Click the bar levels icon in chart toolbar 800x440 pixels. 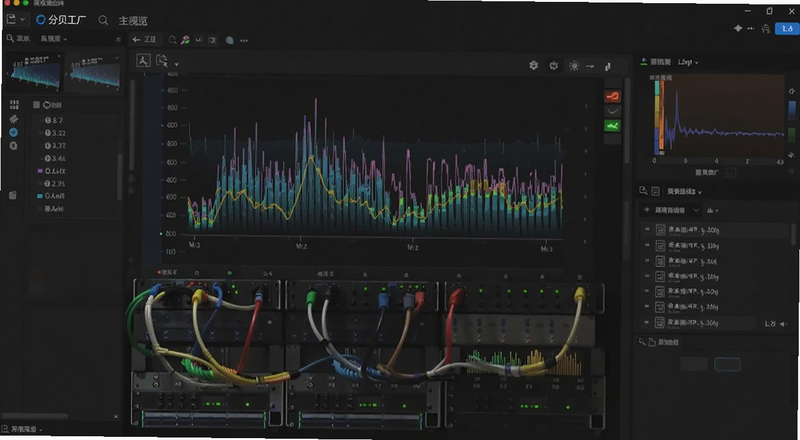tap(608, 66)
